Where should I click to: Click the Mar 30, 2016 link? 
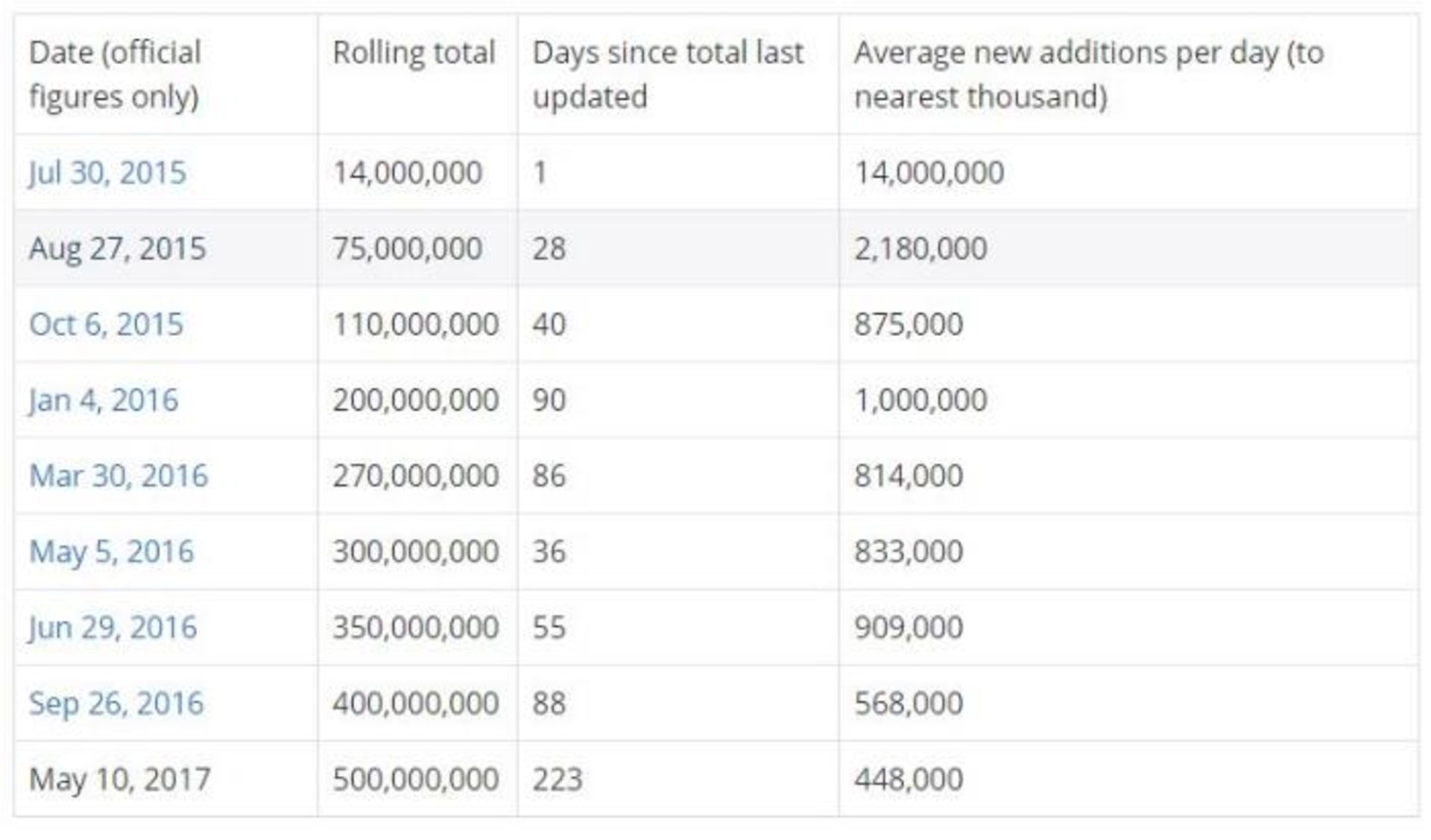[x=119, y=476]
